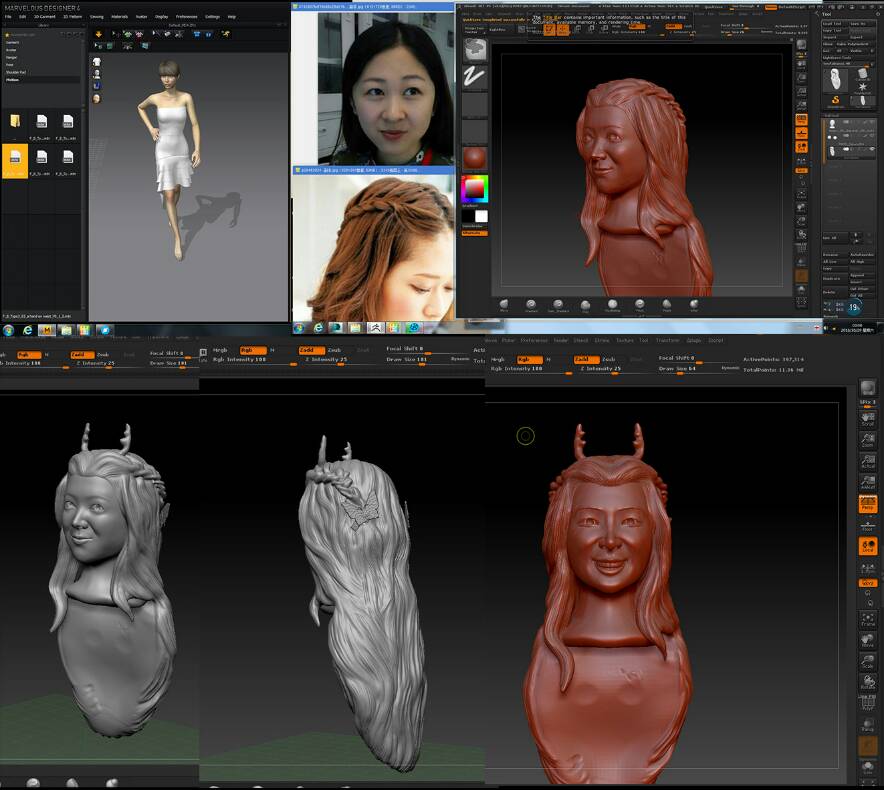
Task: Open the stroke type thumbnail in ZBrush's left shelf
Action: (x=475, y=79)
